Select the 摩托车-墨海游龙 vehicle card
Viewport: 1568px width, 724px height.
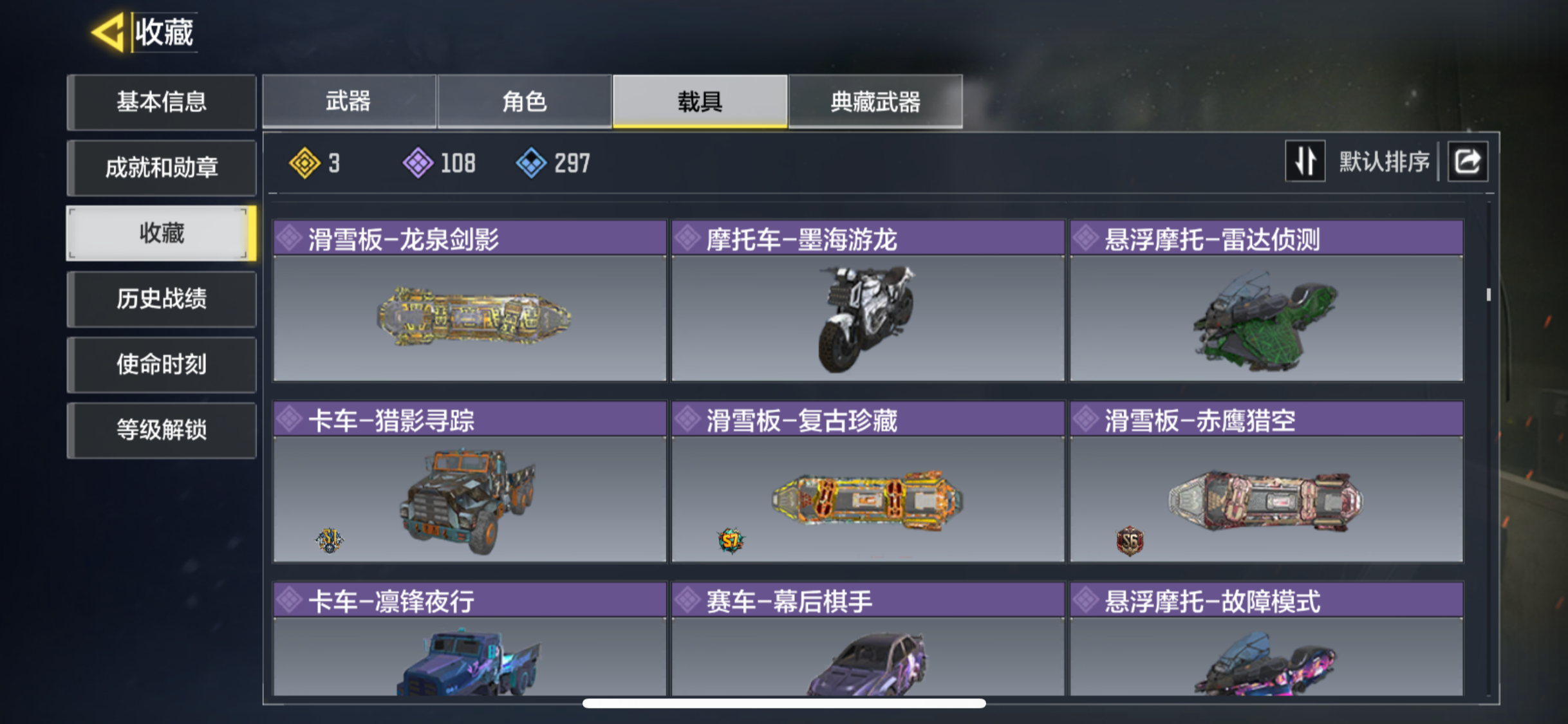868,301
